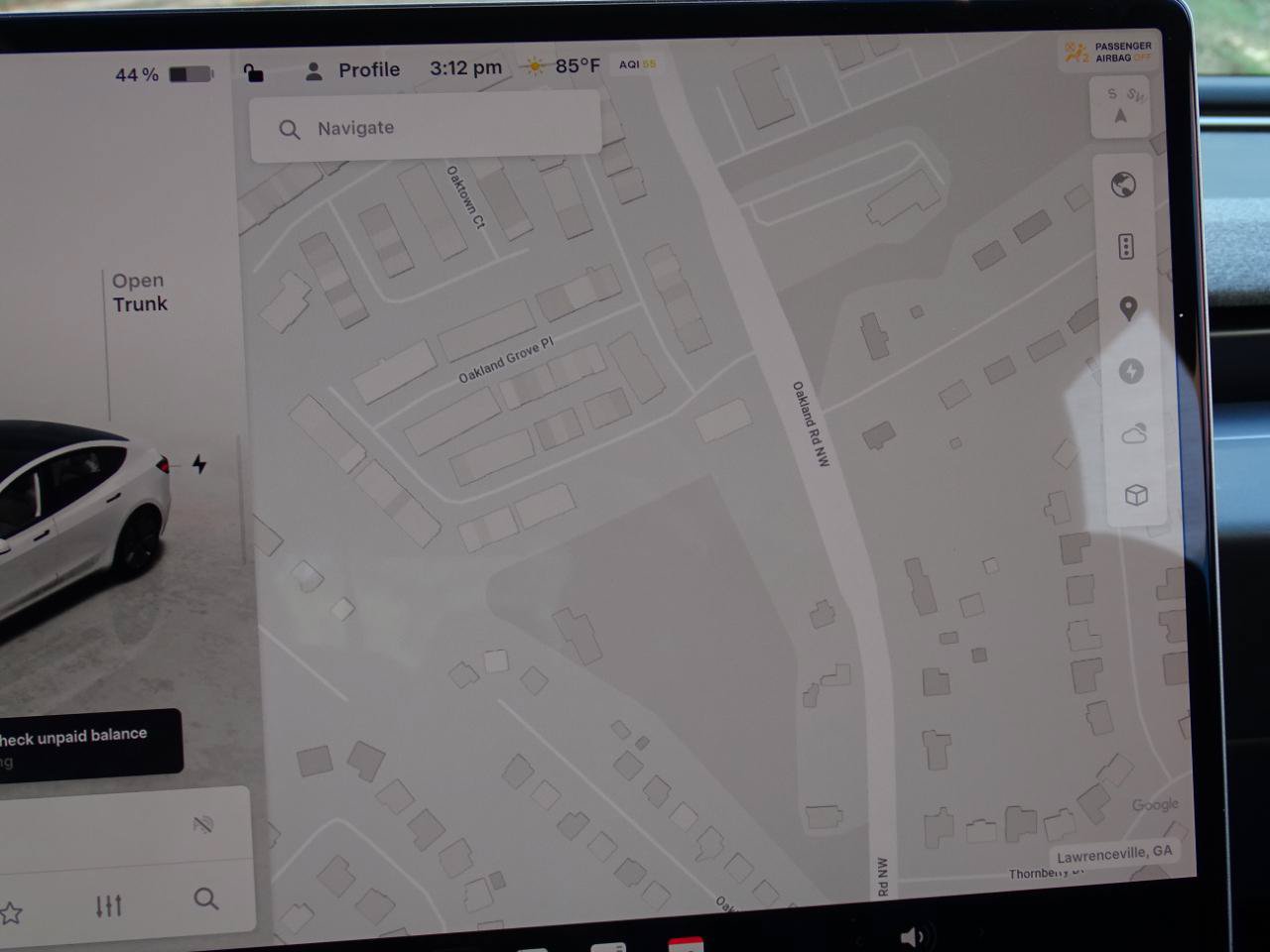This screenshot has height=952, width=1270.
Task: Open the favorites star icon
Action: [10, 912]
